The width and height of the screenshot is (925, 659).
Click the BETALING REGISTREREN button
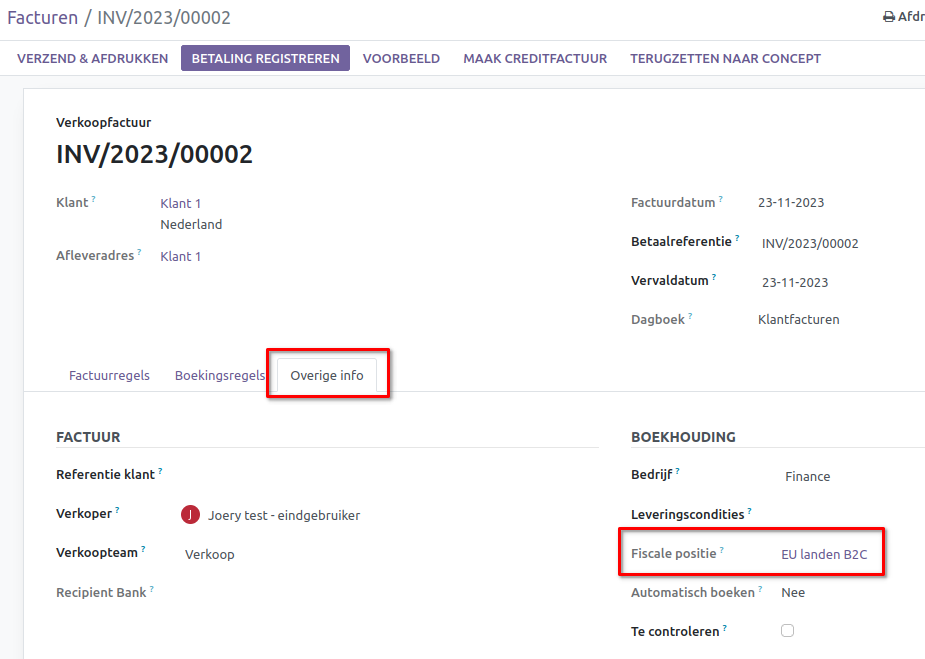(264, 58)
